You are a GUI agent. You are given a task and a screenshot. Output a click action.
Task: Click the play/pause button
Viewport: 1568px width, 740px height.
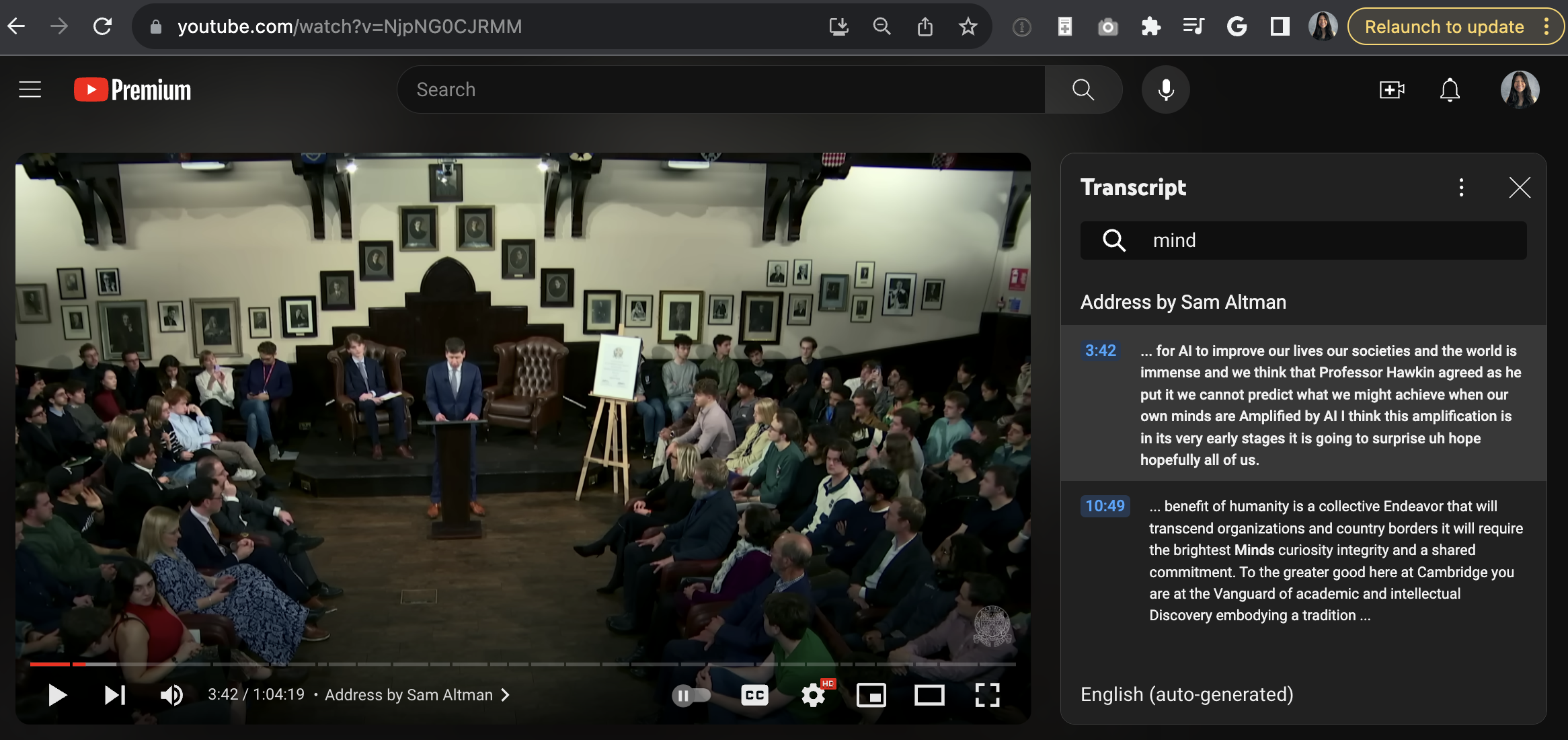tap(56, 694)
